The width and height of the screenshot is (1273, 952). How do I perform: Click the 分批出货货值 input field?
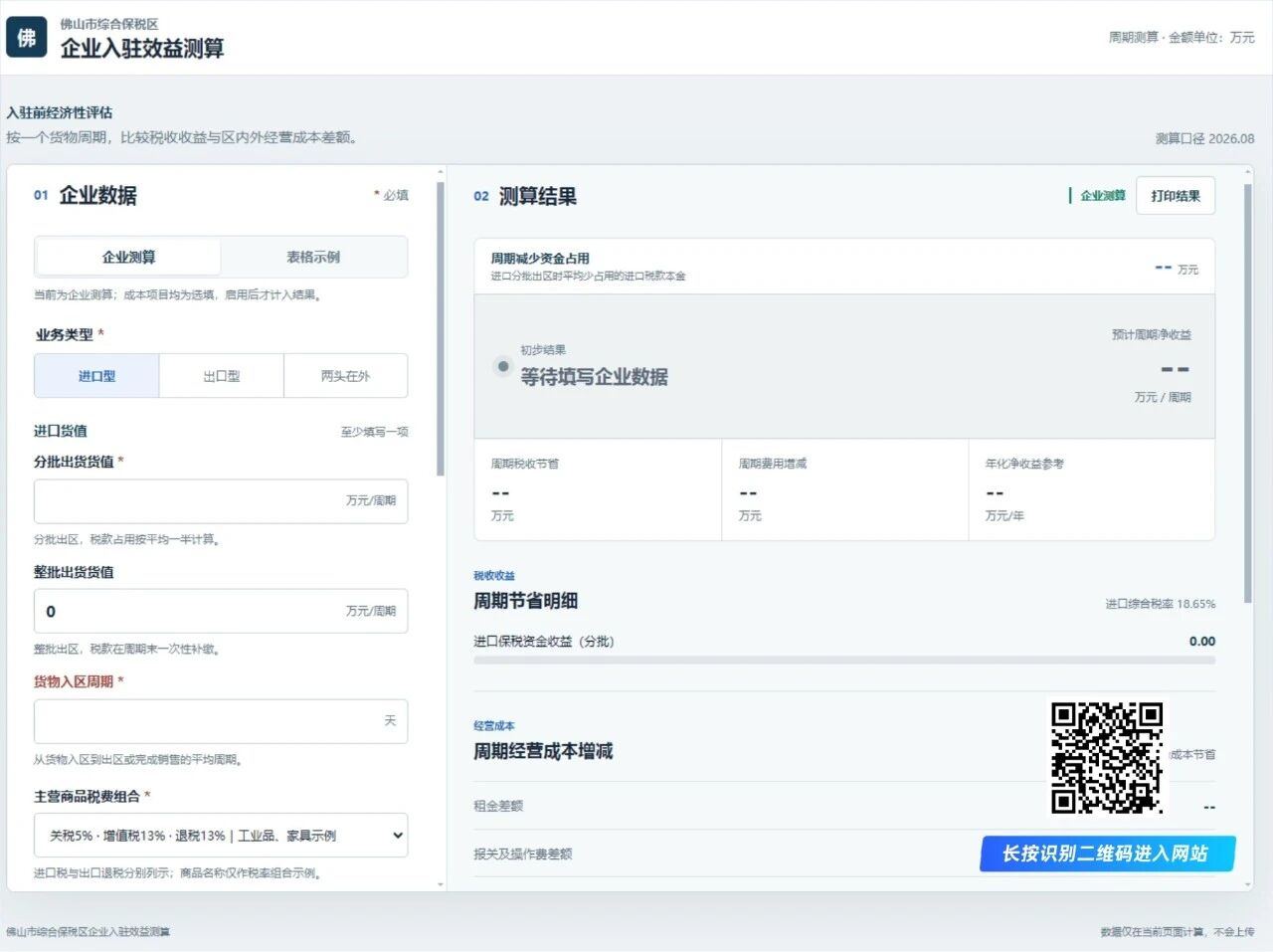pos(221,501)
